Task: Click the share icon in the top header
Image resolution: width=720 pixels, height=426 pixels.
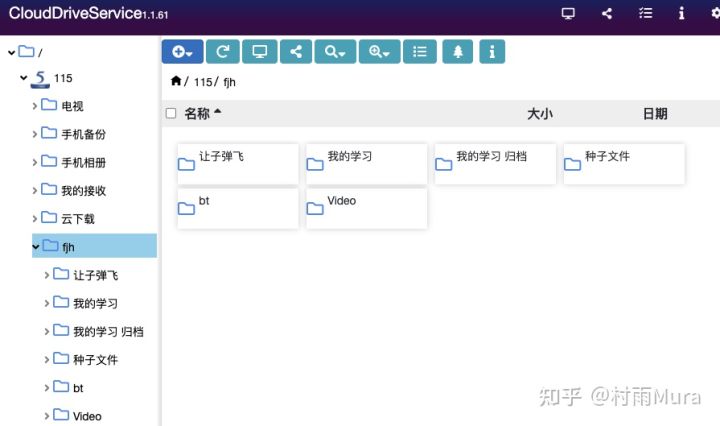Action: (x=607, y=13)
